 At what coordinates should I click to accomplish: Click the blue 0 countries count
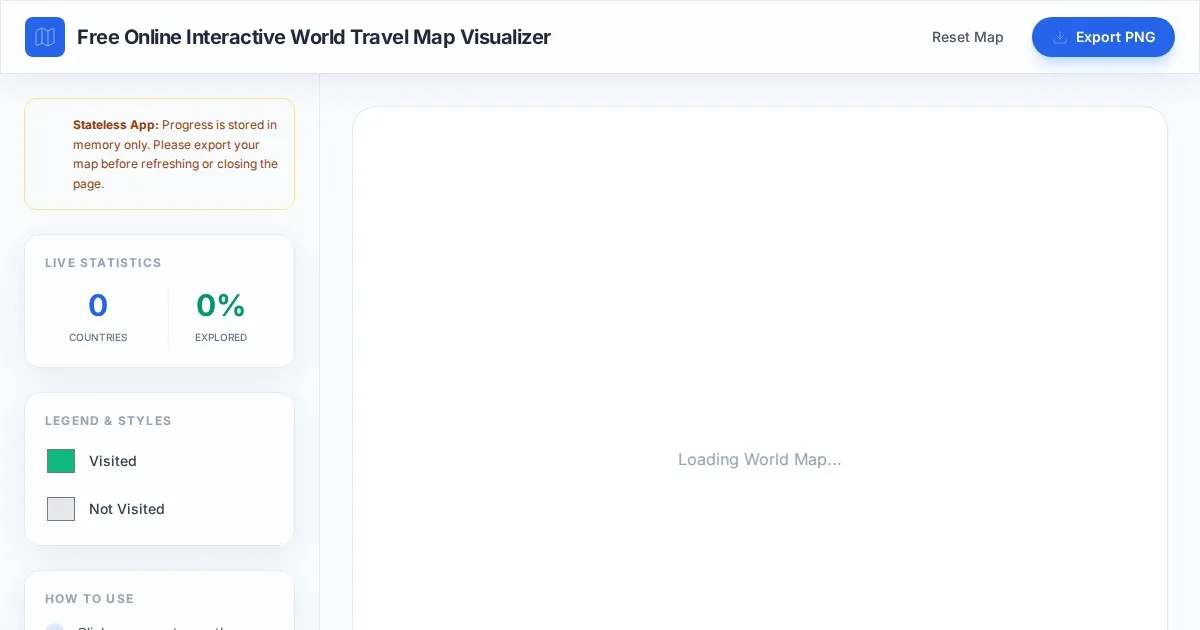[x=98, y=305]
